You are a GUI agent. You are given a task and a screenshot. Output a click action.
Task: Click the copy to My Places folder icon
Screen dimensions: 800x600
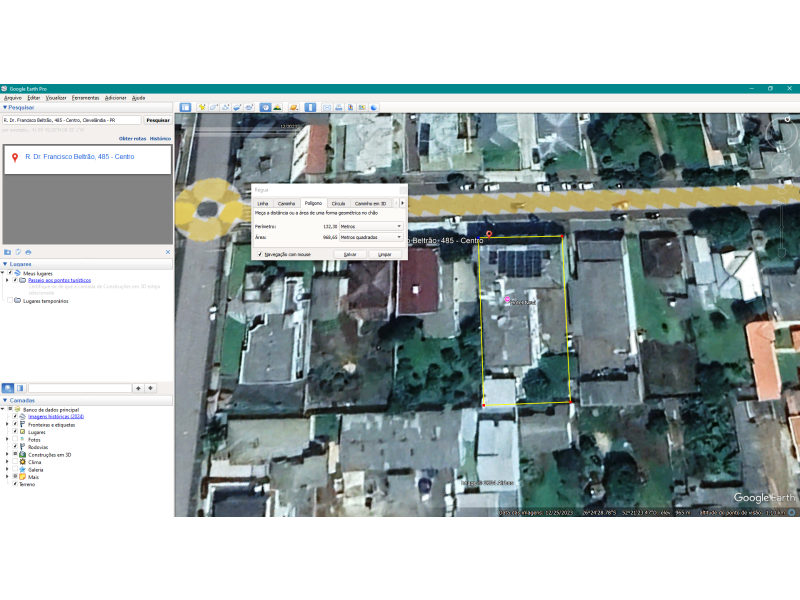tap(8, 252)
